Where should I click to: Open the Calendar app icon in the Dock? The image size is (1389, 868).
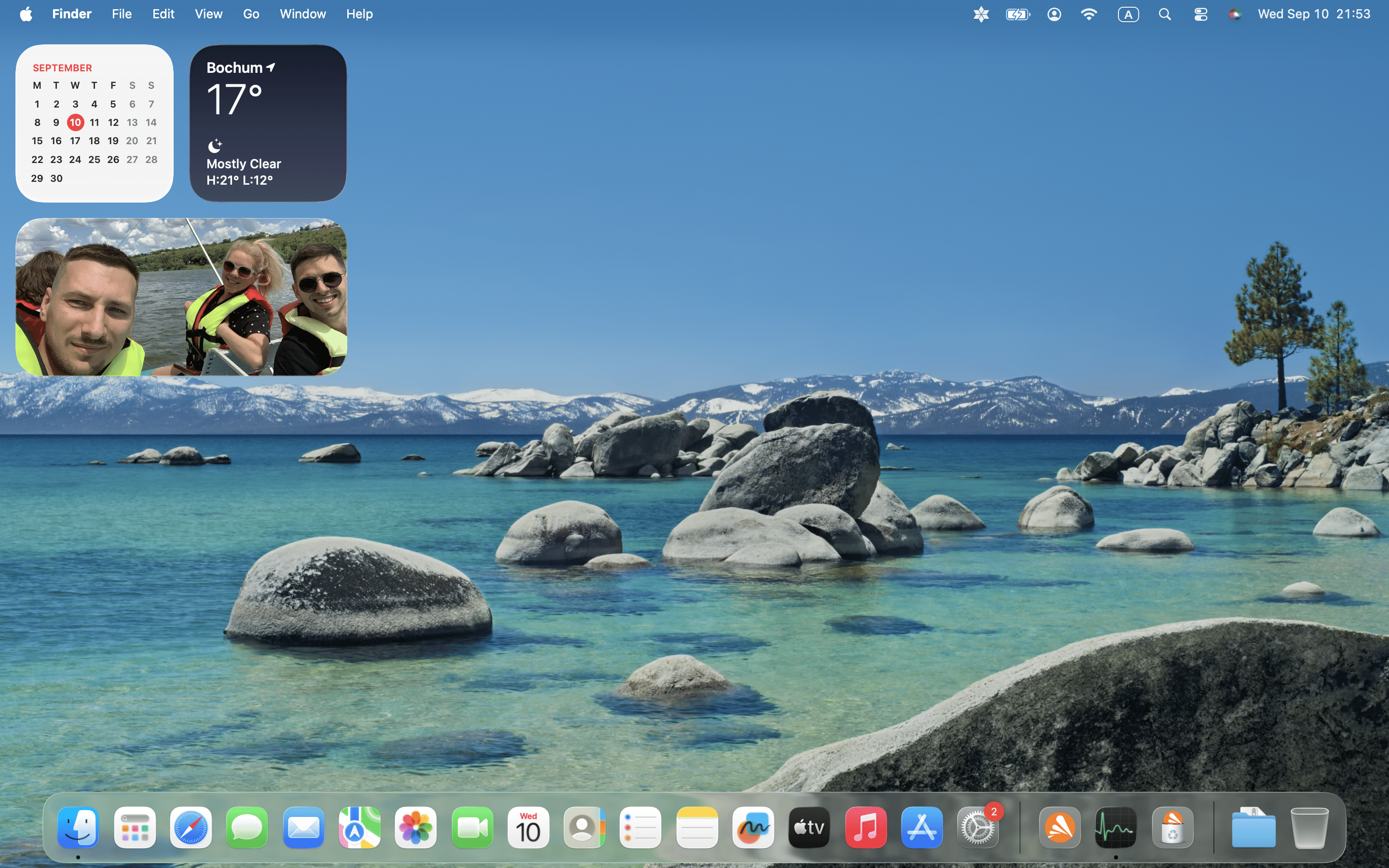[x=528, y=827]
